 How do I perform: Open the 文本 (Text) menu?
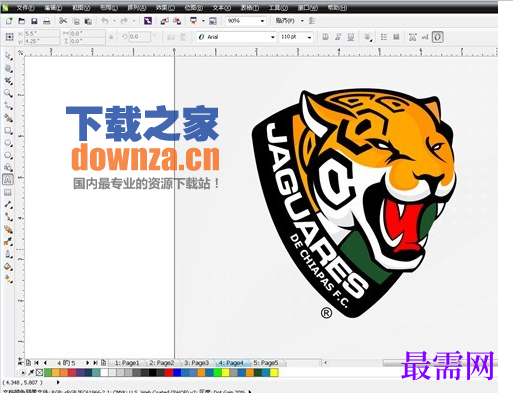point(222,7)
